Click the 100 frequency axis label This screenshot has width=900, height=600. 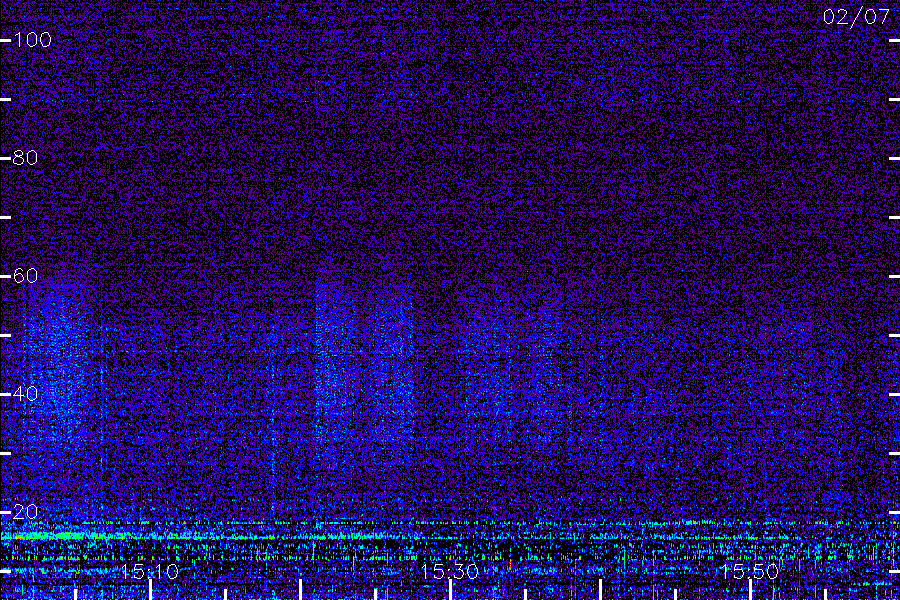click(32, 40)
